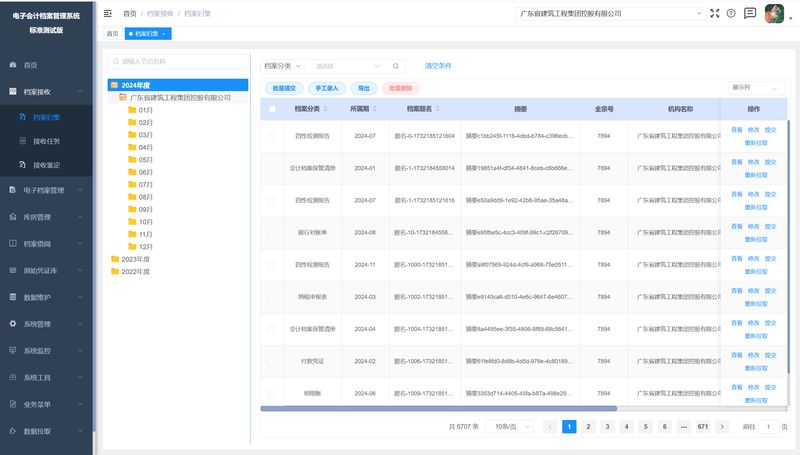
Task: Open the messages chat icon
Action: click(749, 13)
